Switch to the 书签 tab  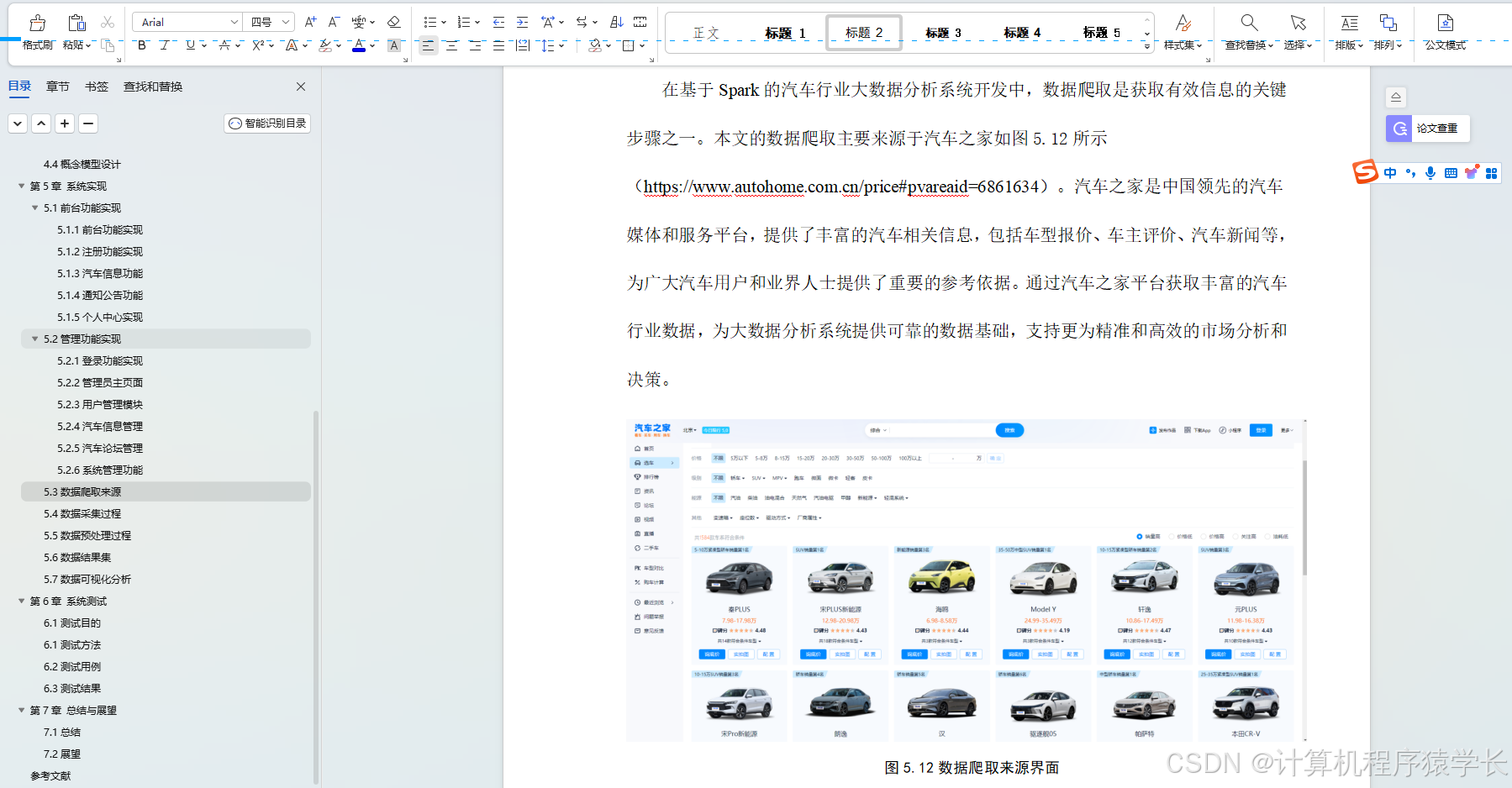point(97,87)
